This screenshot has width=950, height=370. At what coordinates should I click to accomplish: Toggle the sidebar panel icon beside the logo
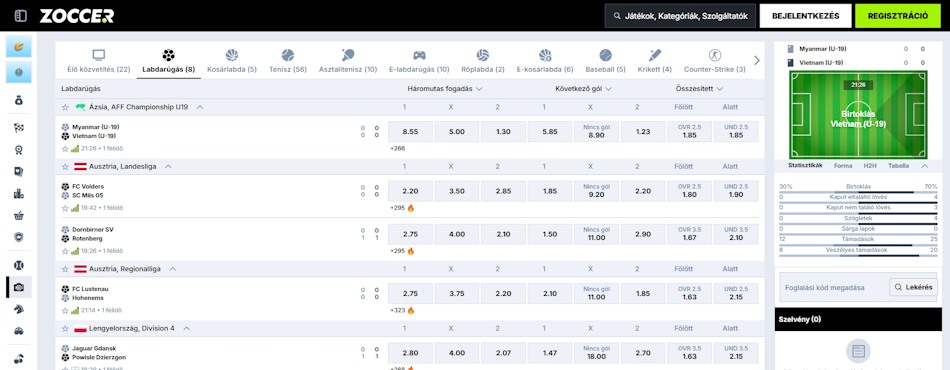pyautogui.click(x=21, y=16)
